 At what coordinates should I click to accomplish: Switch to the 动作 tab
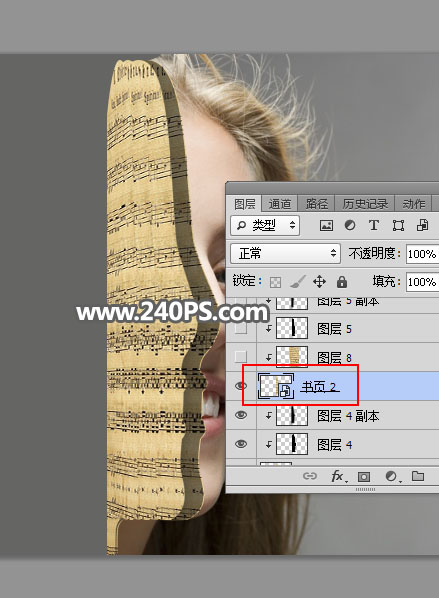[x=413, y=204]
